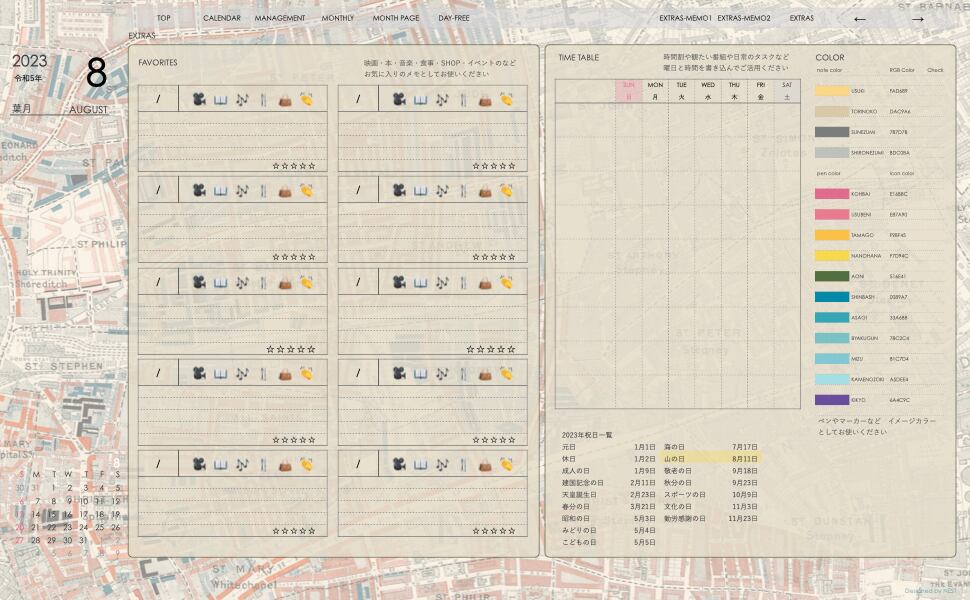Open the TOP tab
Viewport: 970px width, 600px height.
point(163,18)
